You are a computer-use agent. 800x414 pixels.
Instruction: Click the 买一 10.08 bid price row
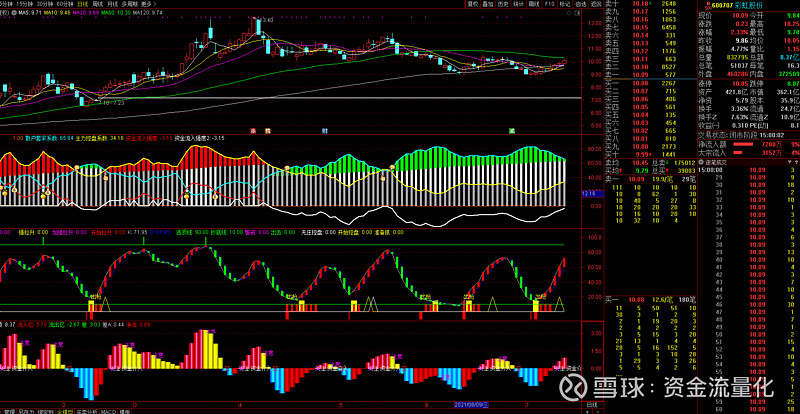tap(651, 83)
